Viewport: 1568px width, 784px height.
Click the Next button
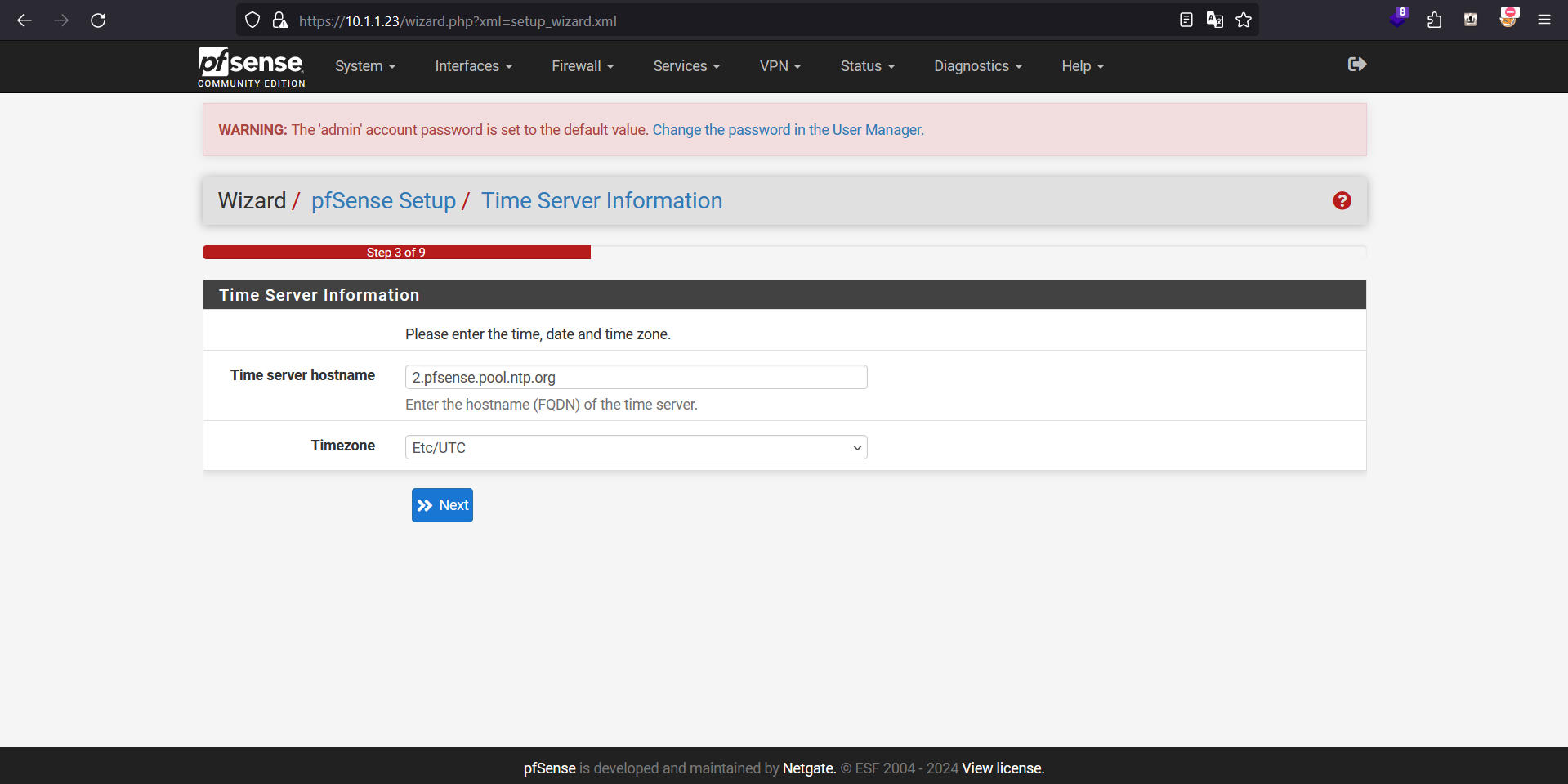[x=442, y=505]
